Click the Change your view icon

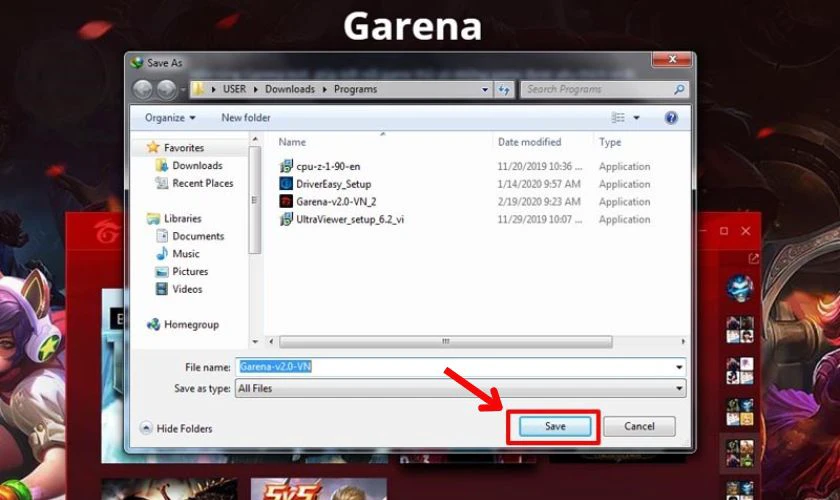(618, 118)
